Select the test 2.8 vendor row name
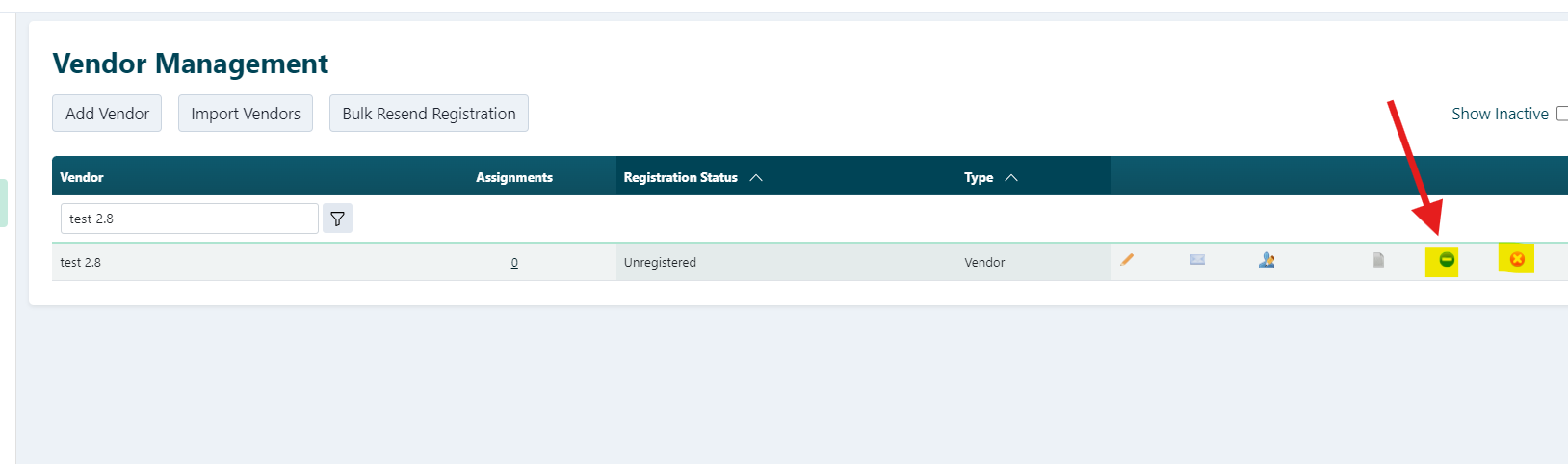 click(80, 262)
